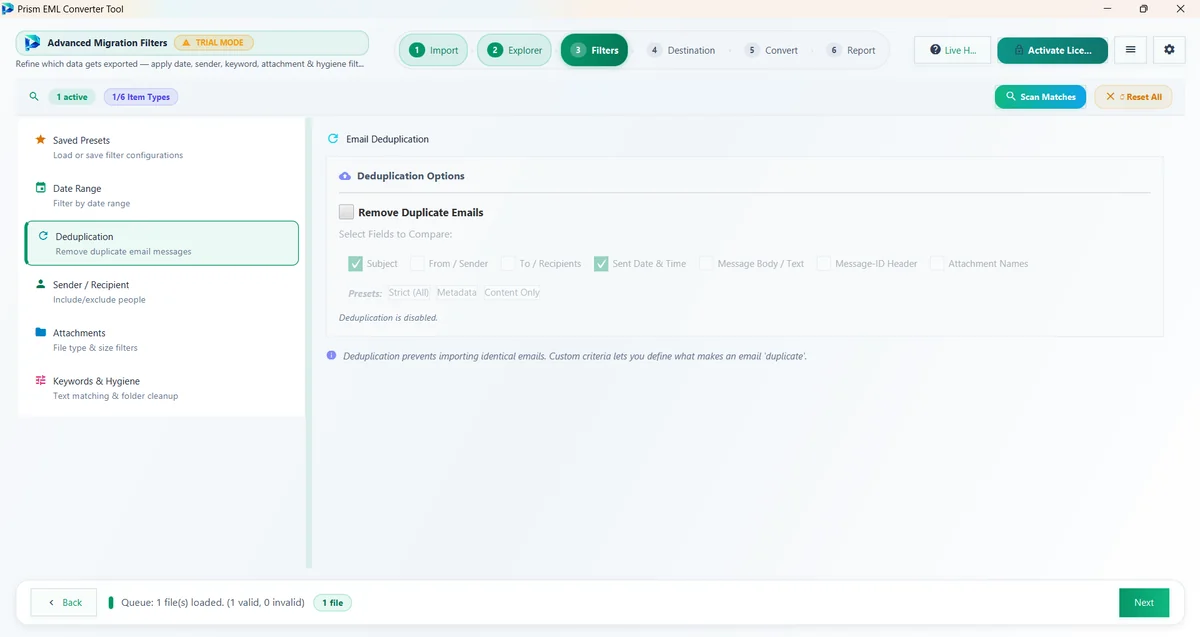Screen dimensions: 1200x637
Task: Open Date Range filter section
Action: pyautogui.click(x=162, y=195)
